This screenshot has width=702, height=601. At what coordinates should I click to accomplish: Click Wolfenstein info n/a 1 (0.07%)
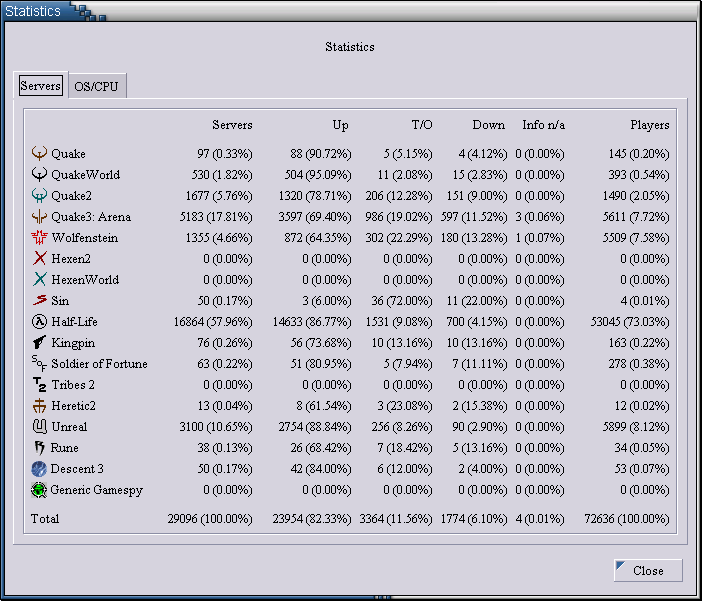pyautogui.click(x=539, y=238)
